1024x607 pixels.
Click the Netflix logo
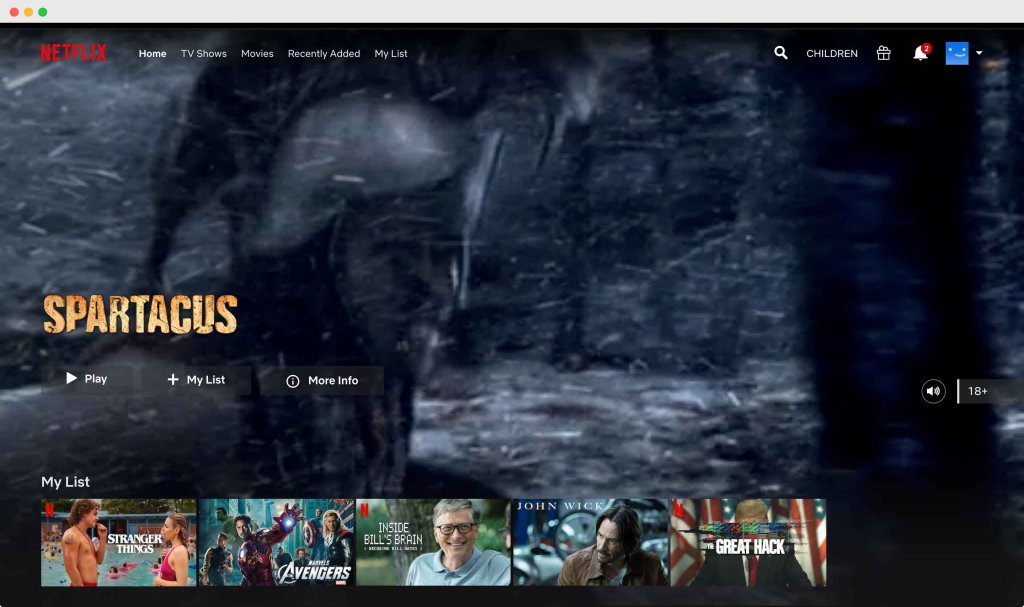73,53
